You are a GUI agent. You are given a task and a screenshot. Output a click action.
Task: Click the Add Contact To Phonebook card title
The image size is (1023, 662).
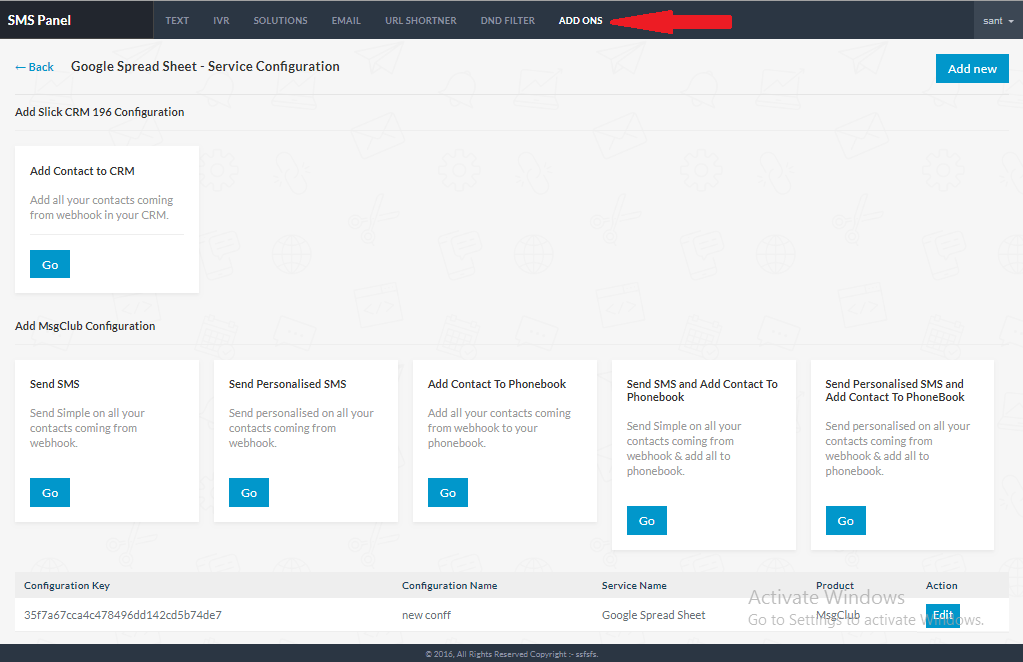[497, 384]
